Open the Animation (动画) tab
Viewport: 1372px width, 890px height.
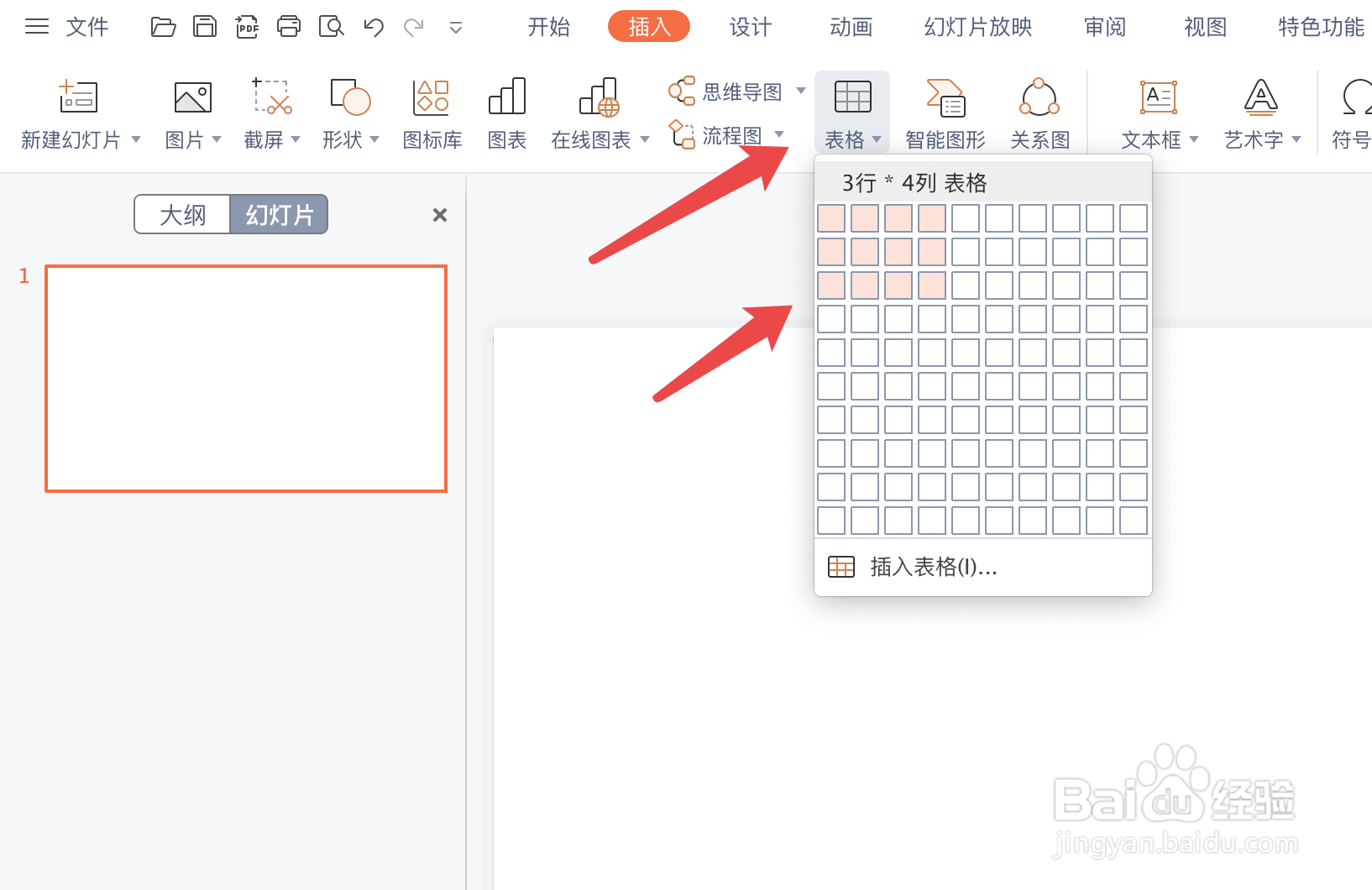(x=851, y=27)
